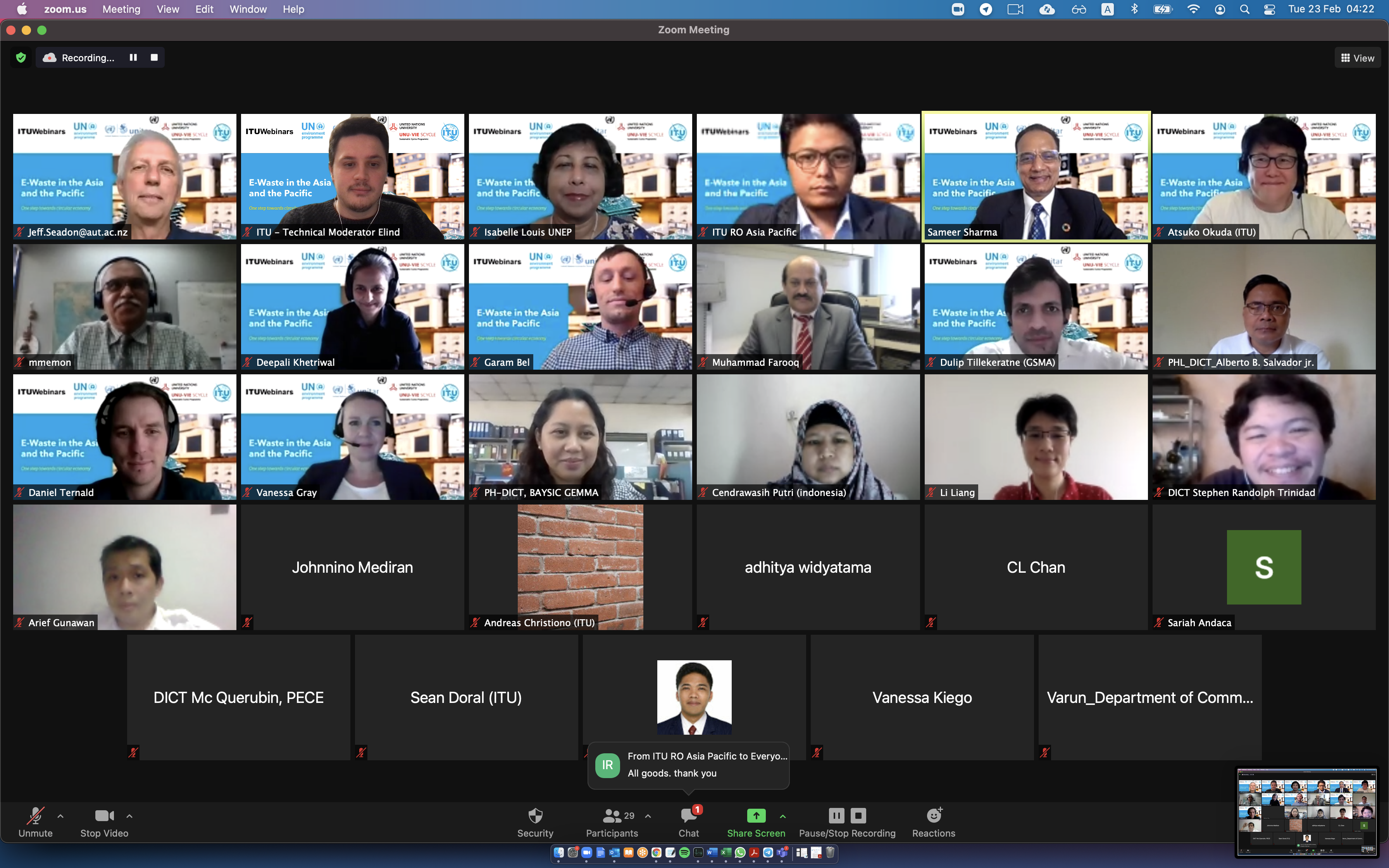Open Microsoft Excel from the Dock
The image size is (1389, 868).
pyautogui.click(x=726, y=852)
